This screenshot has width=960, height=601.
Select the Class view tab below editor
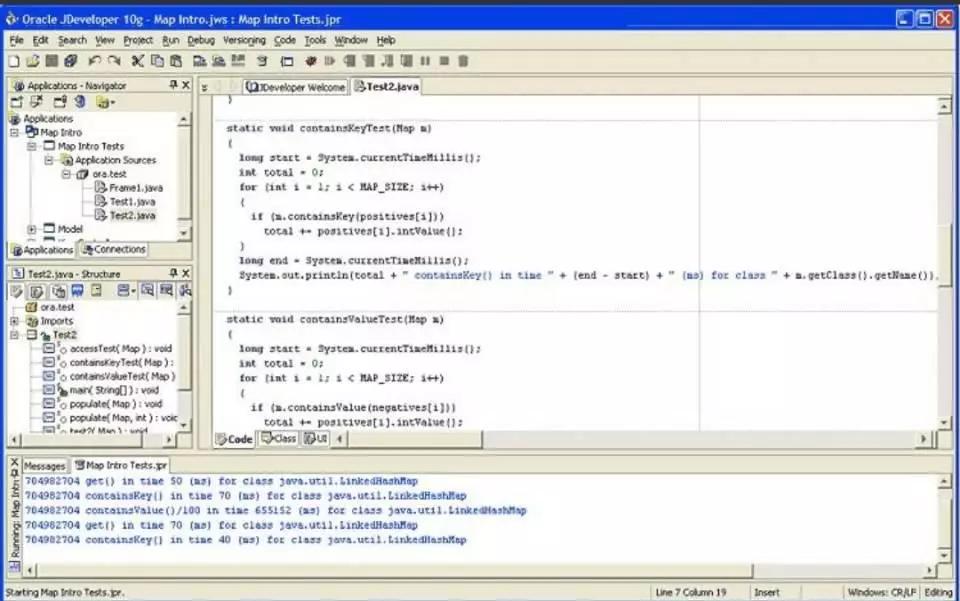[x=279, y=438]
